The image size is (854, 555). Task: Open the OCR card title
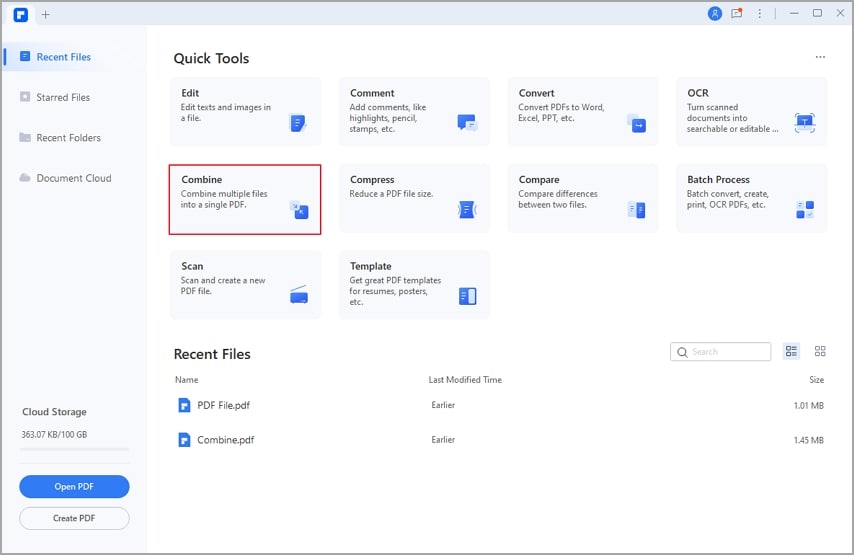coord(698,93)
